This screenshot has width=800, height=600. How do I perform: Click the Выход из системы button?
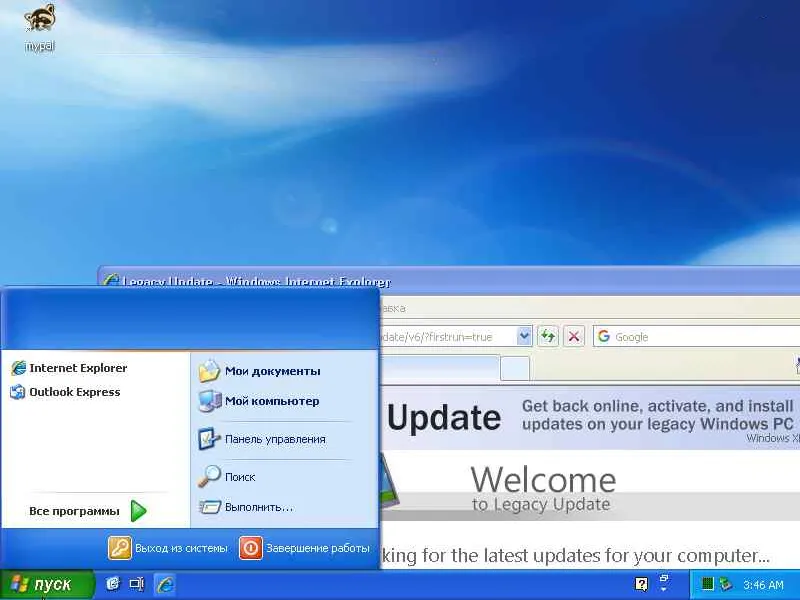(167, 548)
